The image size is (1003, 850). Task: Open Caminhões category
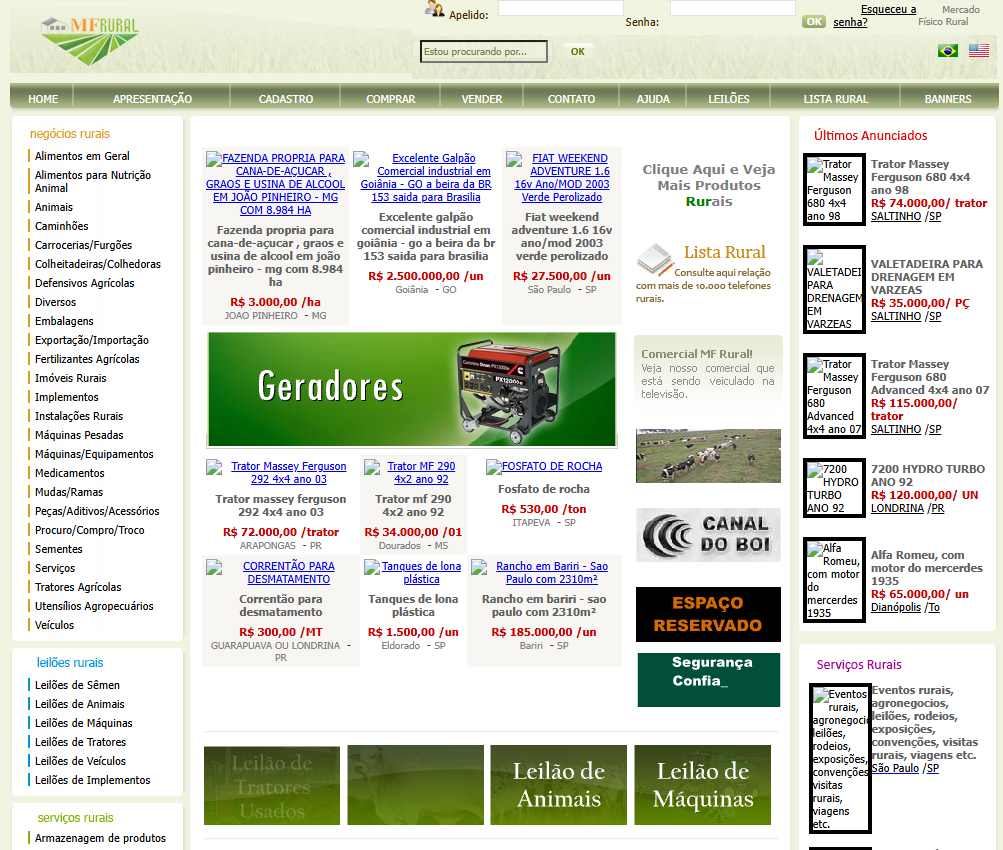point(61,226)
